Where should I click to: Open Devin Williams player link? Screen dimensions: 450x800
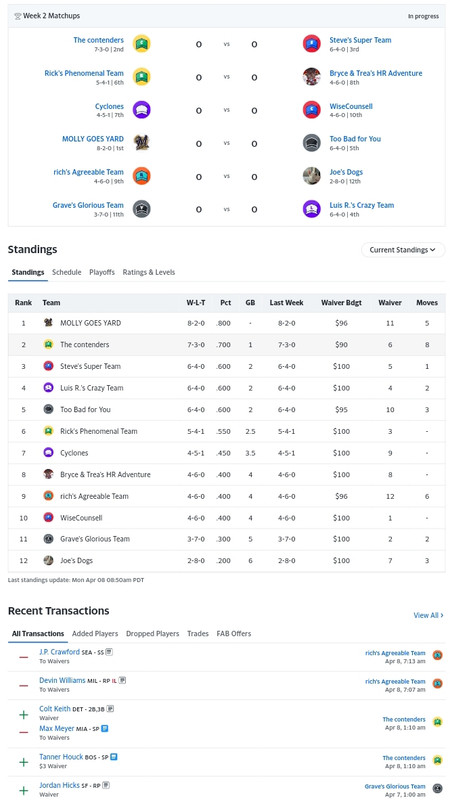pos(62,680)
